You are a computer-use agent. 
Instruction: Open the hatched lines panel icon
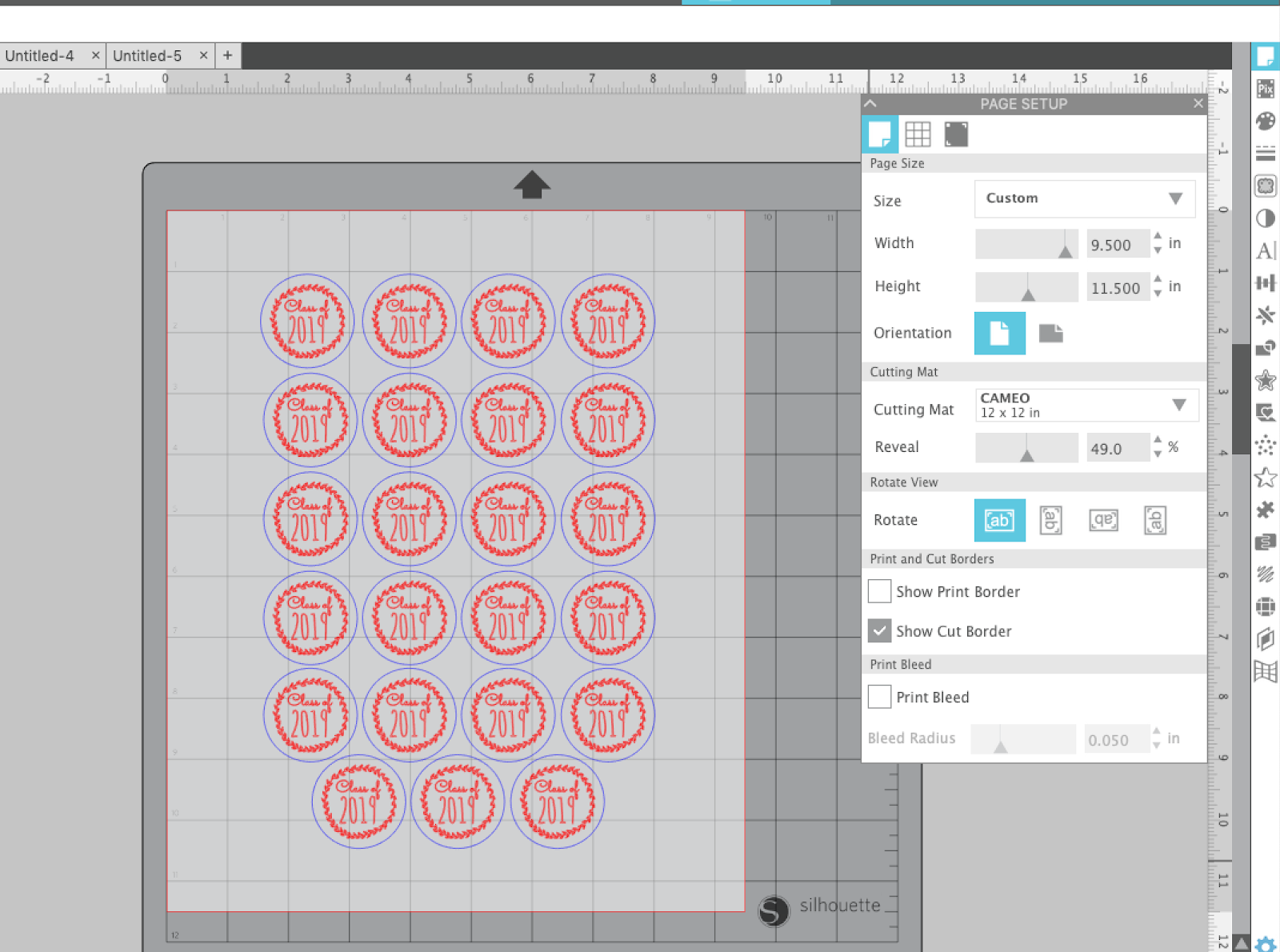(1266, 574)
